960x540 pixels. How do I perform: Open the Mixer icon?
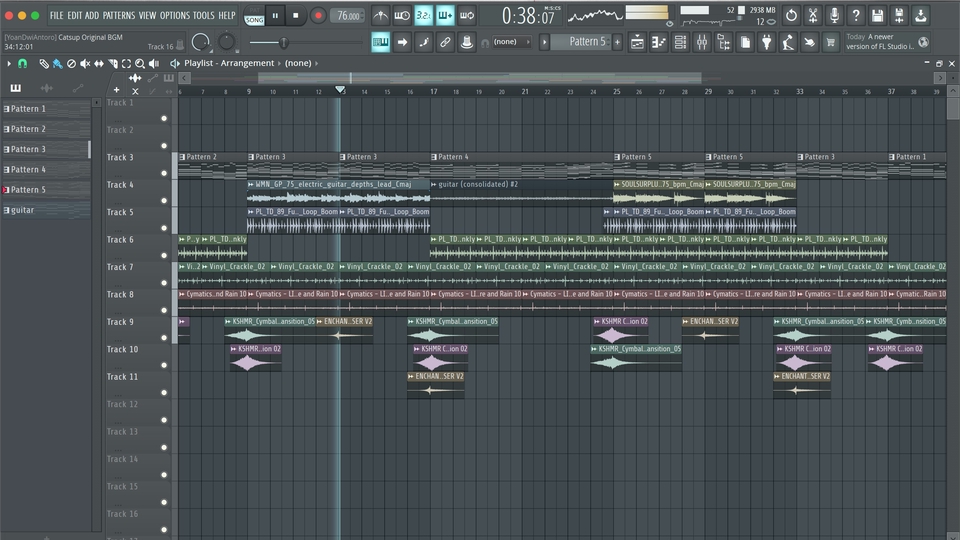point(702,42)
